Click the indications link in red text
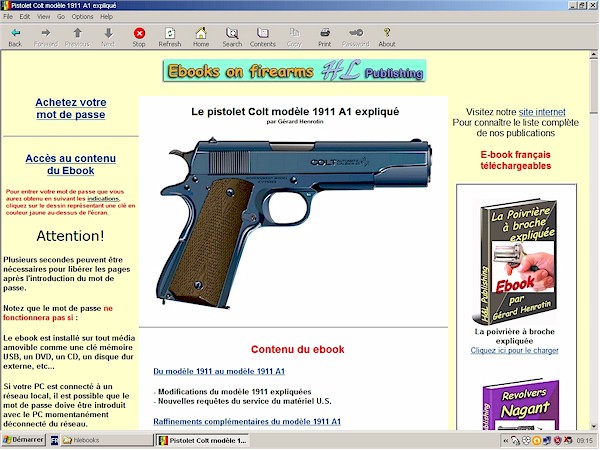Viewport: 600px width, 450px height. pyautogui.click(x=103, y=199)
